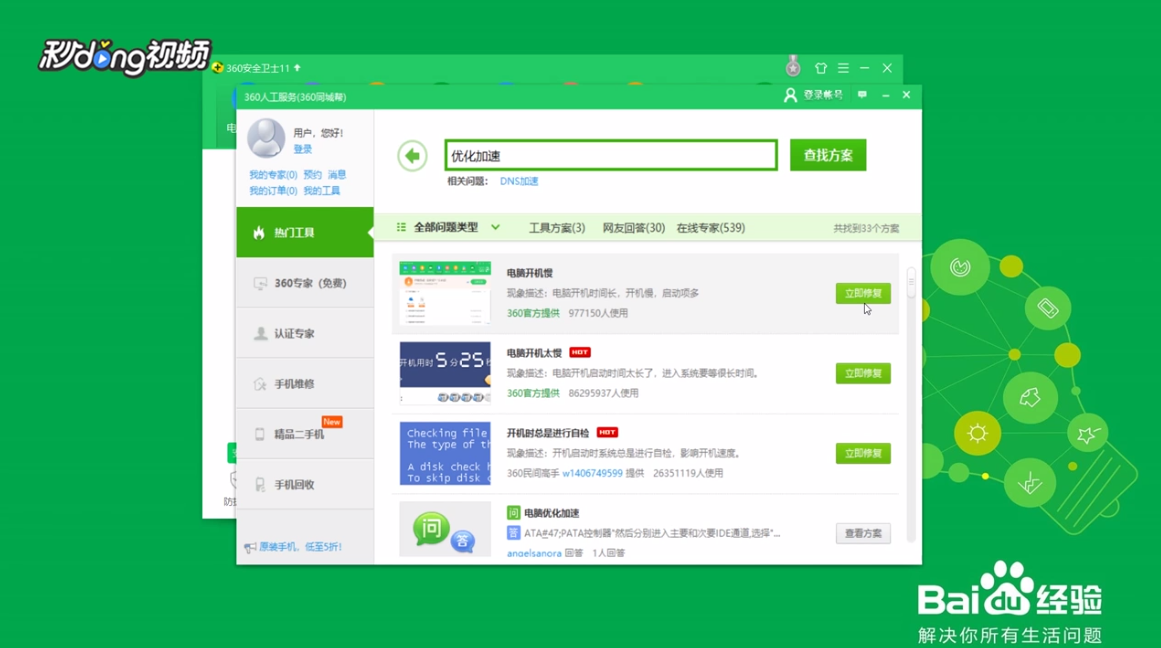
Task: Click 查看方案 for 电脑优化加速
Action: 863,533
